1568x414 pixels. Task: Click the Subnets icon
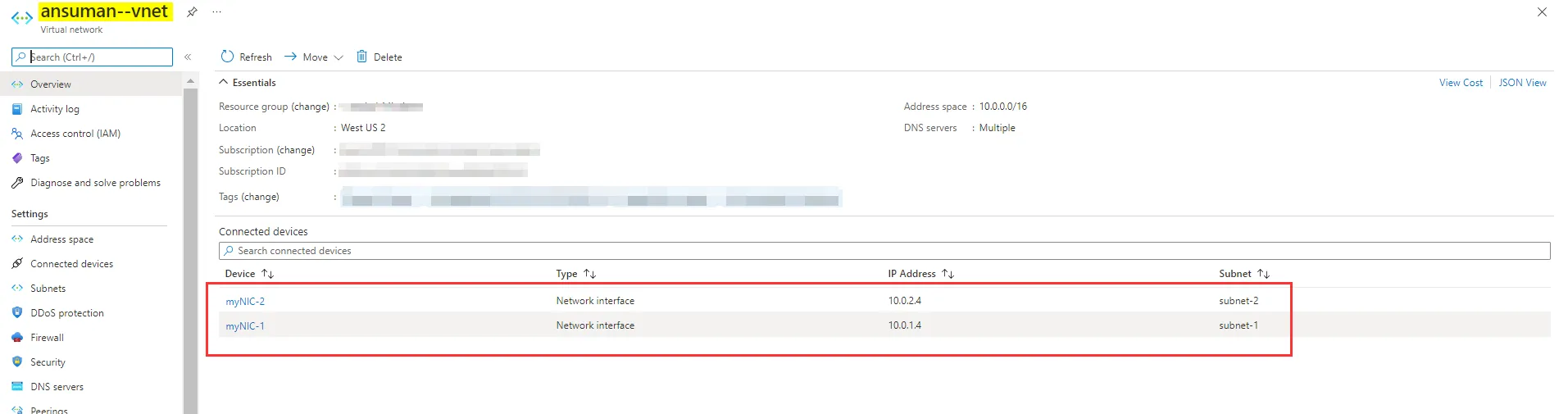17,289
